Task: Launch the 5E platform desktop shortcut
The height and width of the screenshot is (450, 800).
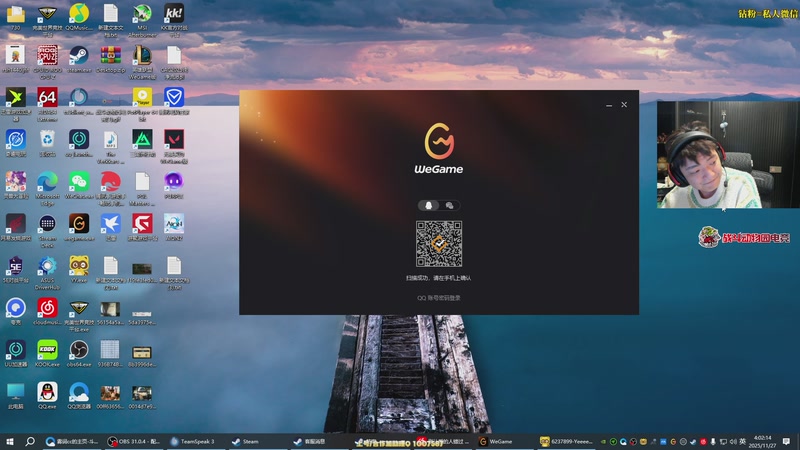Action: click(x=16, y=270)
